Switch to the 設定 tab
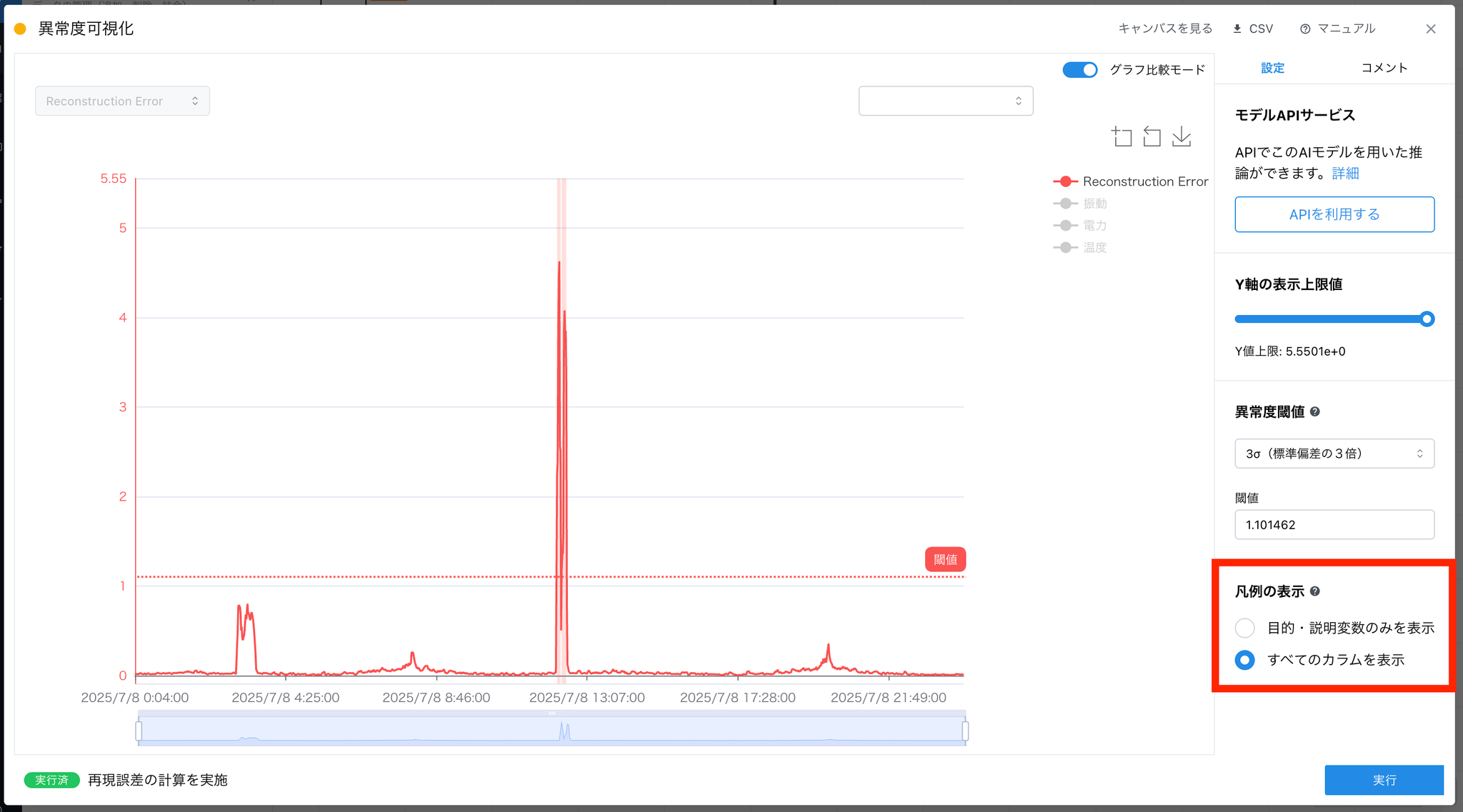The height and width of the screenshot is (812, 1463). coord(1272,68)
